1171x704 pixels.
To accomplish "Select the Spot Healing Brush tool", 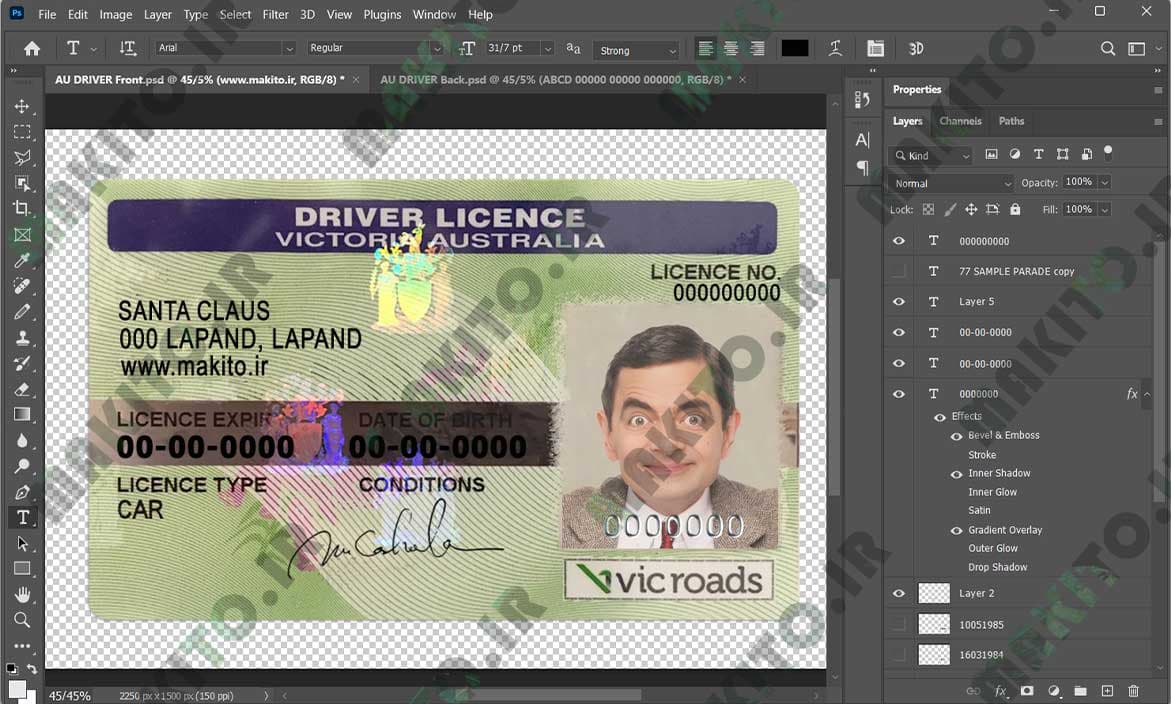I will click(22, 285).
